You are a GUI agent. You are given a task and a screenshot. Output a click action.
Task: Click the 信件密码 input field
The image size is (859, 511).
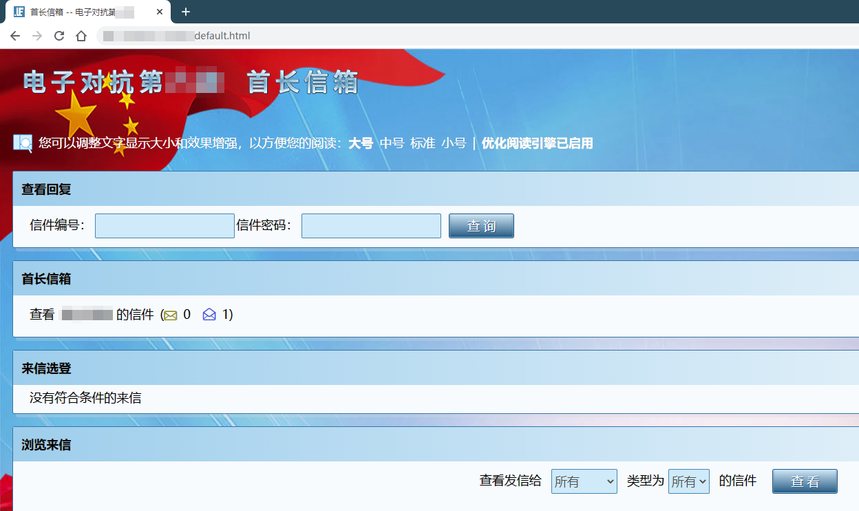coord(371,226)
